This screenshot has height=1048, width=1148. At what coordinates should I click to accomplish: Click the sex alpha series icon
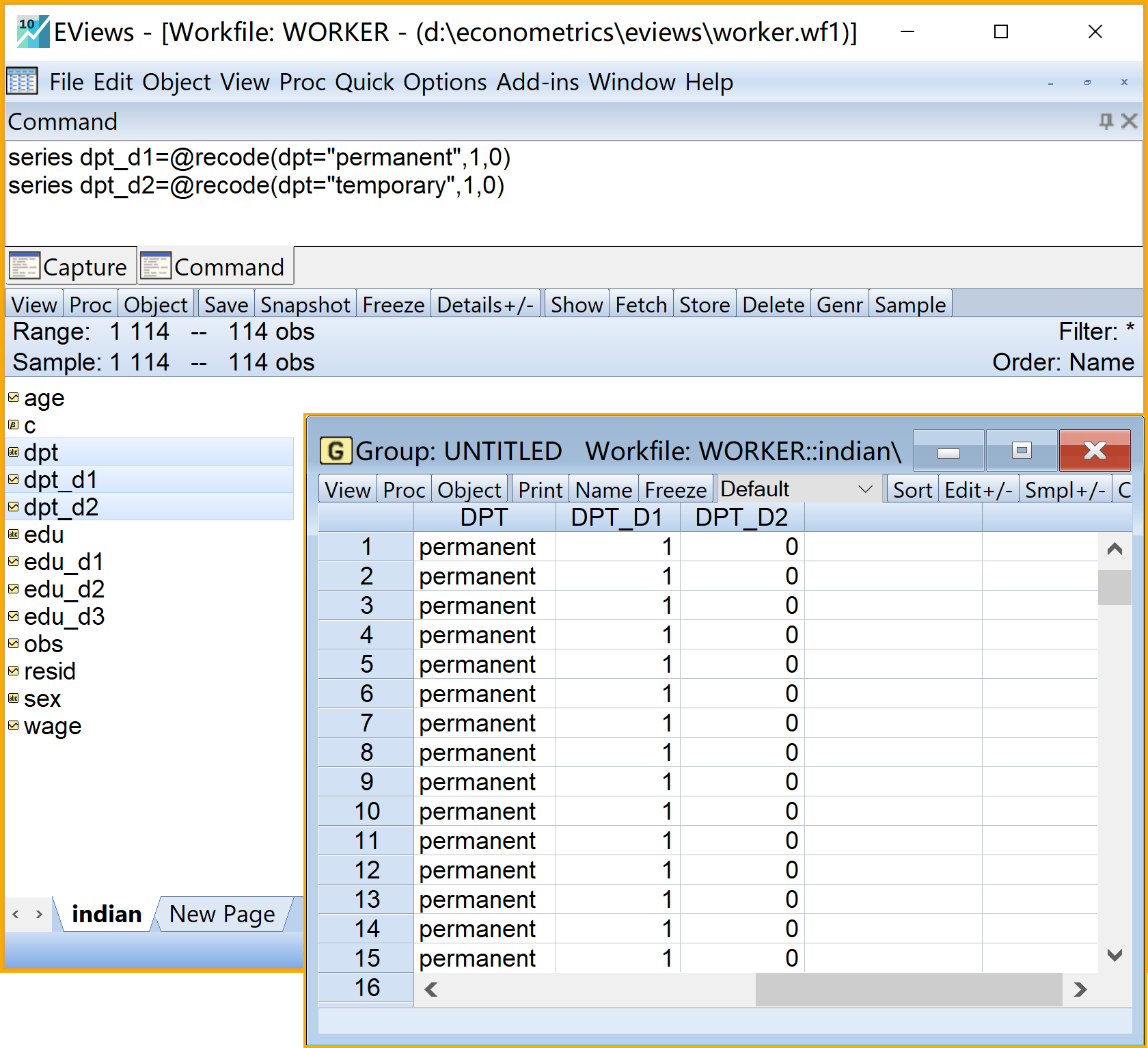13,699
